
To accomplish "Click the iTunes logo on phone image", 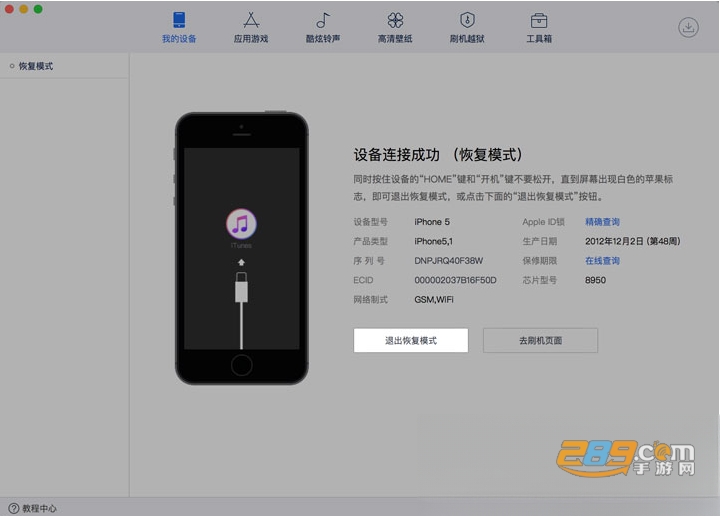I will (x=241, y=224).
